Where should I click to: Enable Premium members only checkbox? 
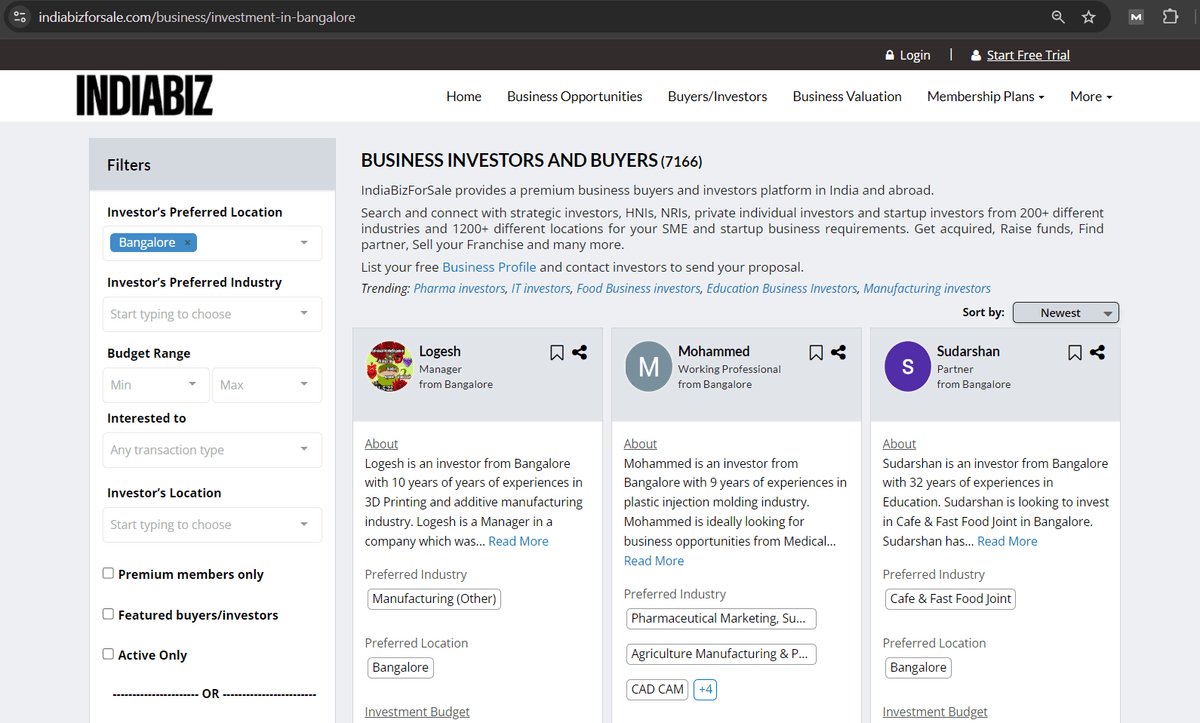[x=108, y=573]
